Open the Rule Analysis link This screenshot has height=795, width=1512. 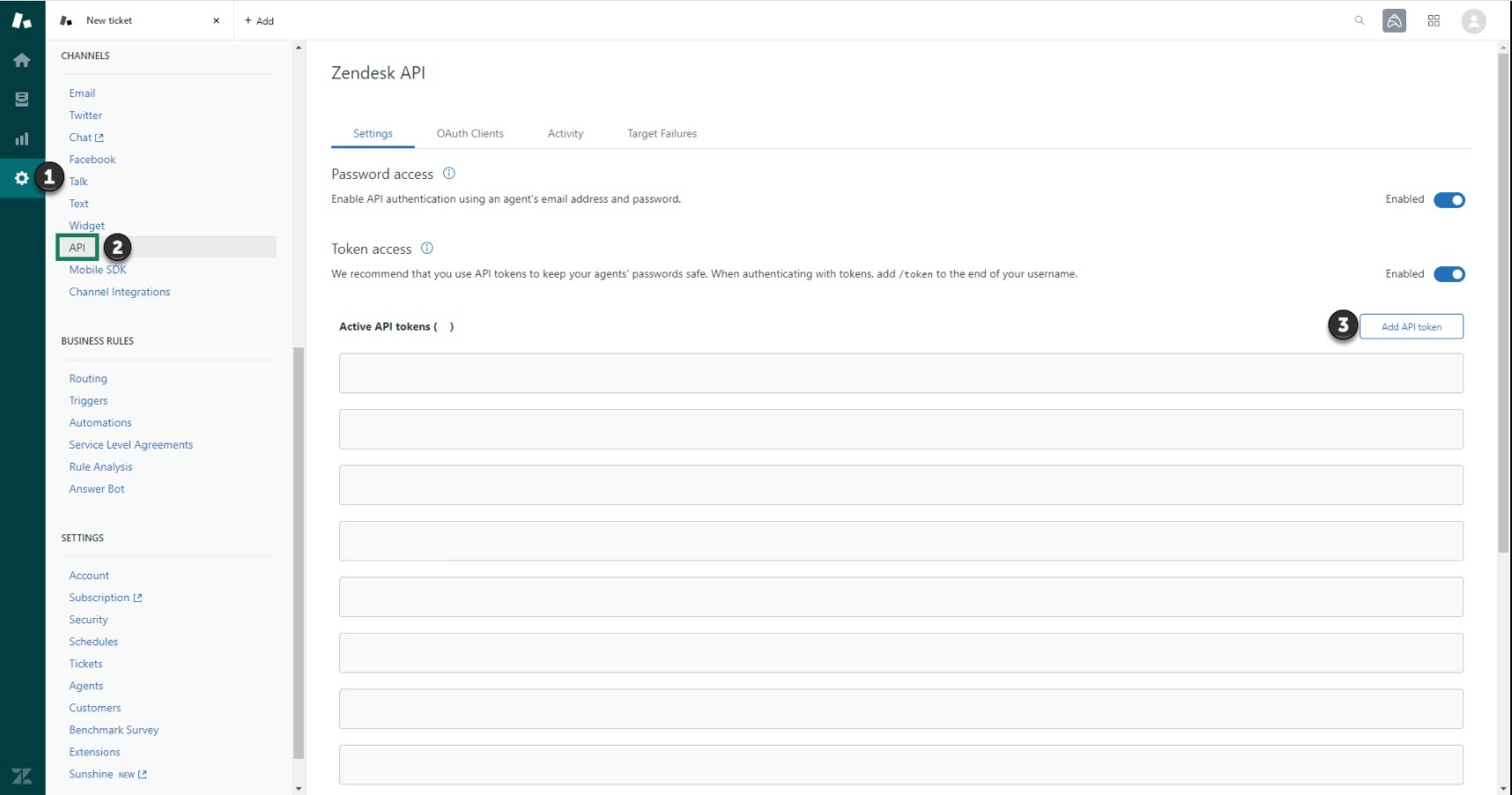(100, 467)
